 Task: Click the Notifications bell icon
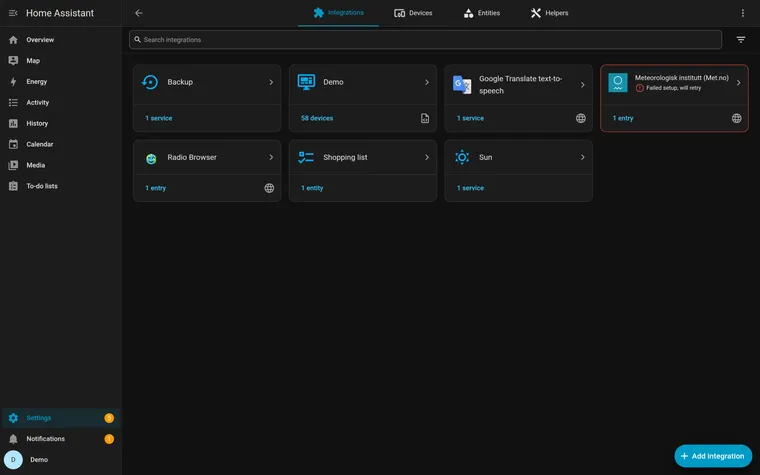[x=13, y=439]
